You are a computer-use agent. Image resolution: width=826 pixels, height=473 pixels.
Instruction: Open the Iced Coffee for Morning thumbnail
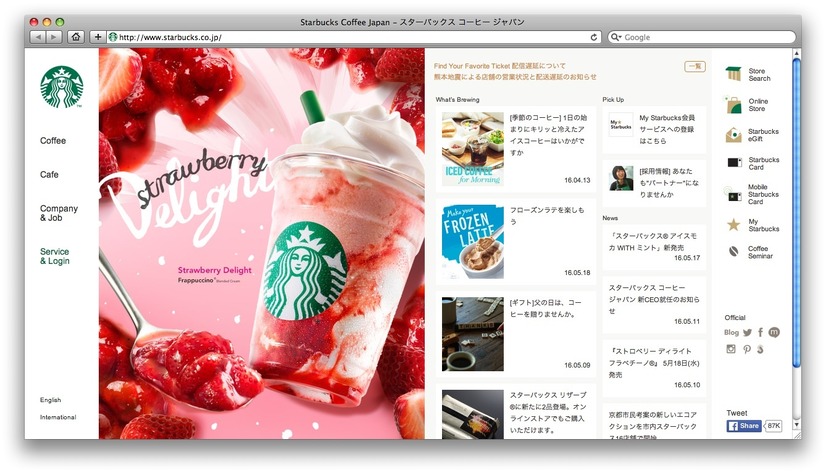[473, 149]
